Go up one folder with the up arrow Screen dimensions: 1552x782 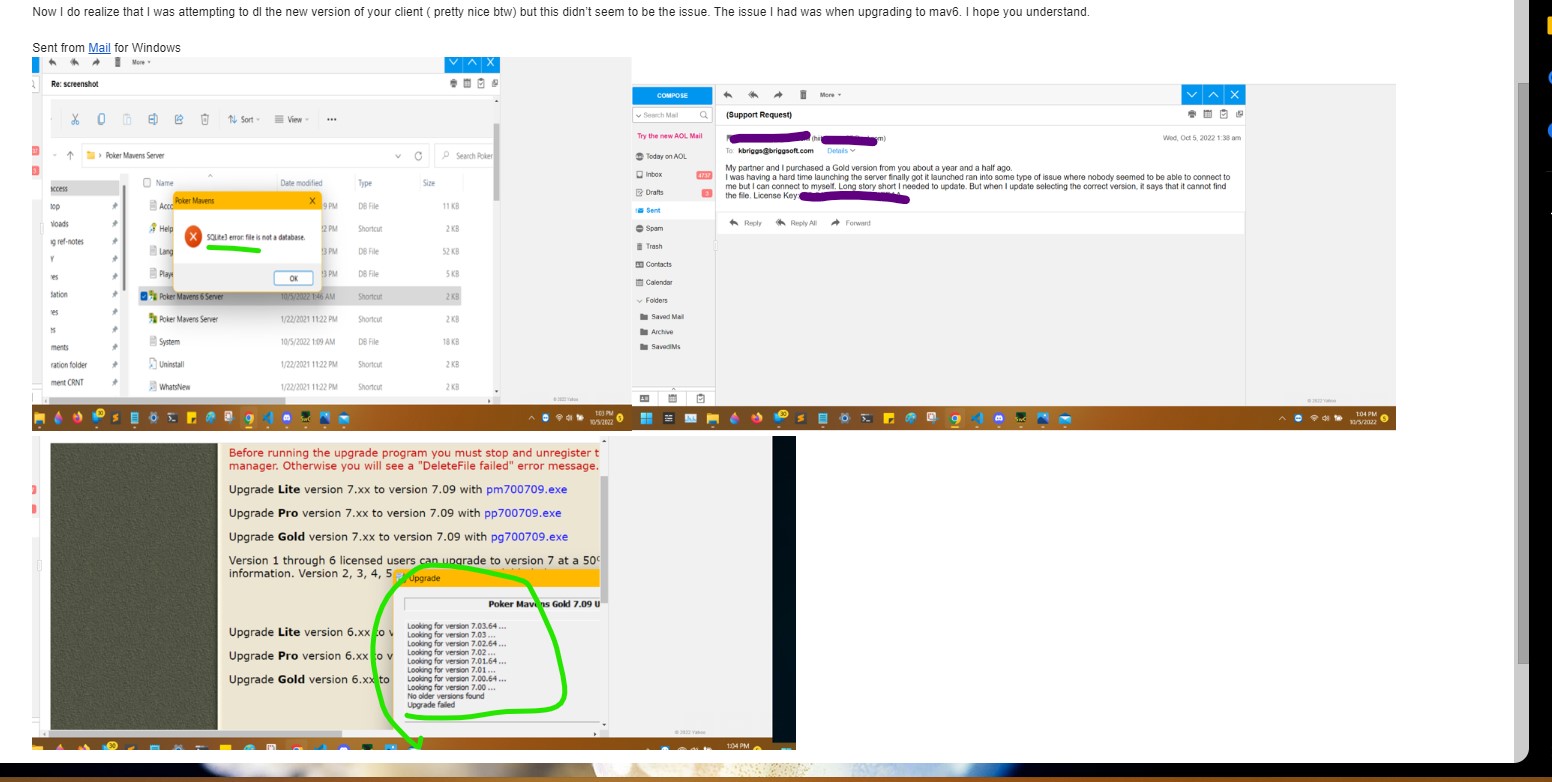(x=69, y=155)
